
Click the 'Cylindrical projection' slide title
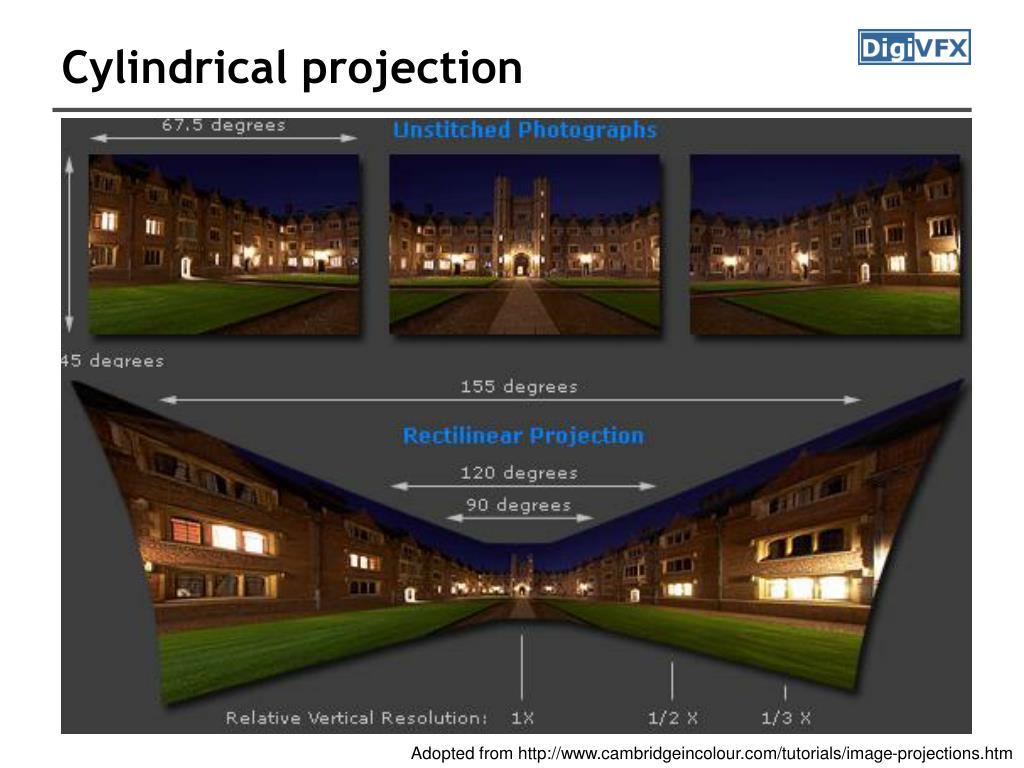[292, 69]
